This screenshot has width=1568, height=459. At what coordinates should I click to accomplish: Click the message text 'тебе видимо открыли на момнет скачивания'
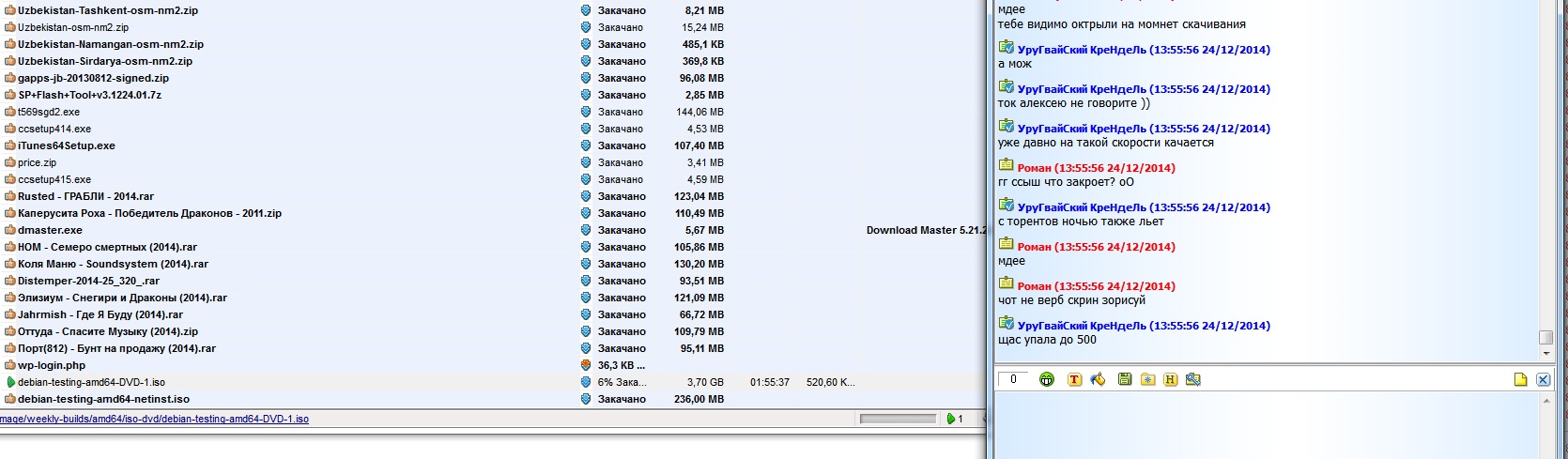tap(1122, 24)
